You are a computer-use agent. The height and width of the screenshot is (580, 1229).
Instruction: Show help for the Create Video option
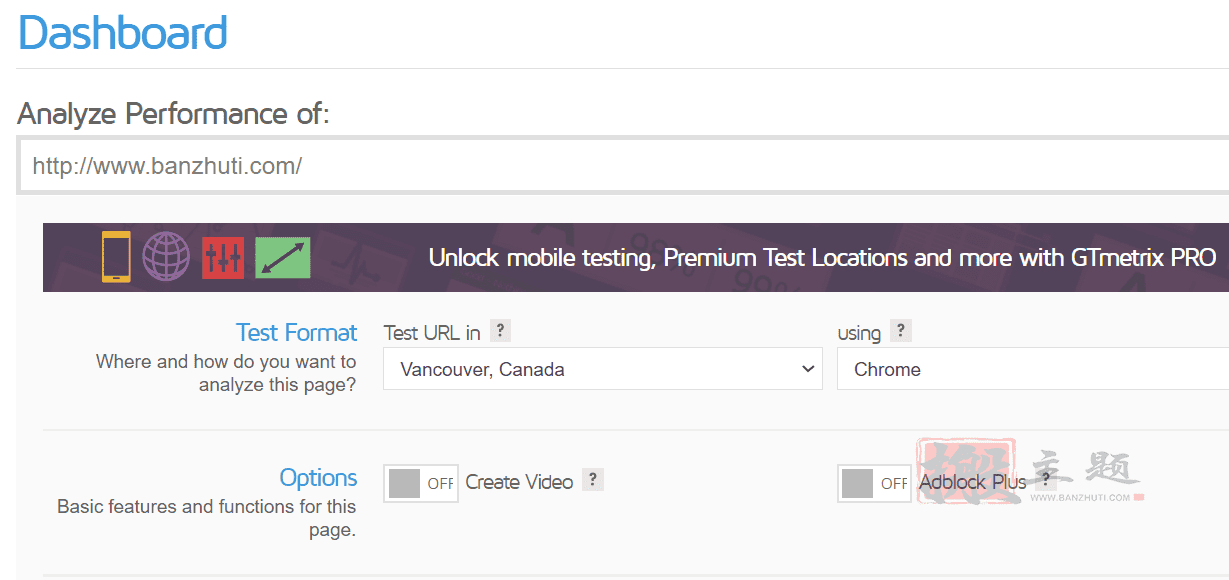(x=593, y=480)
